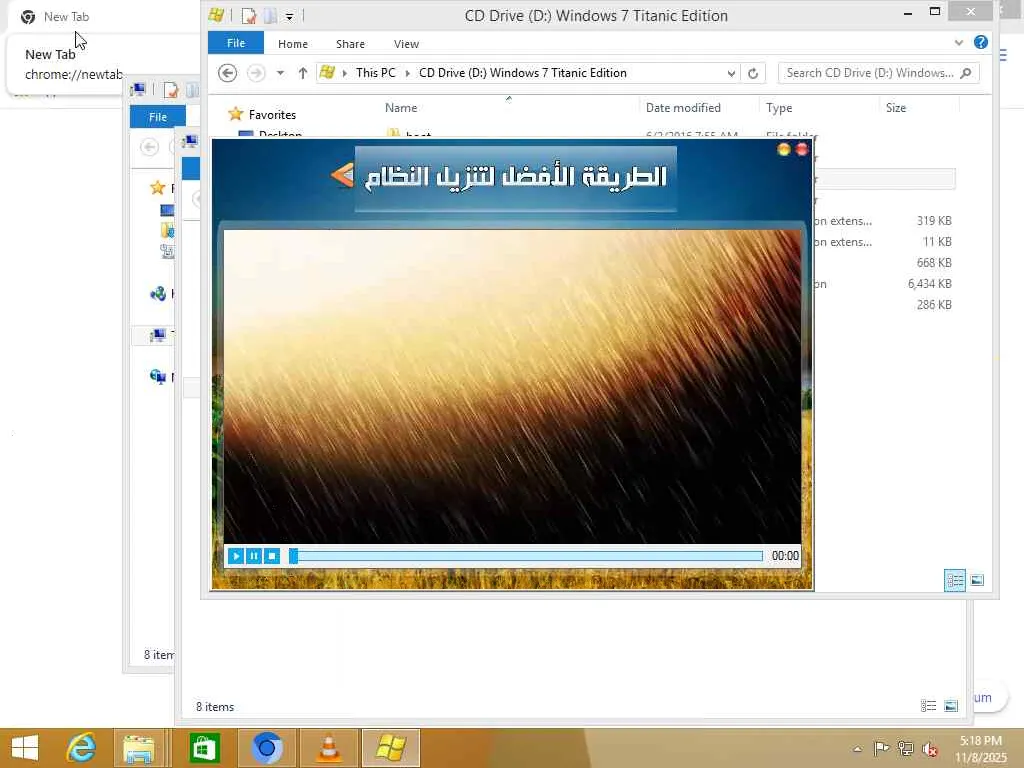Click the Explorer forward arrow
This screenshot has height=768, width=1024.
(256, 72)
